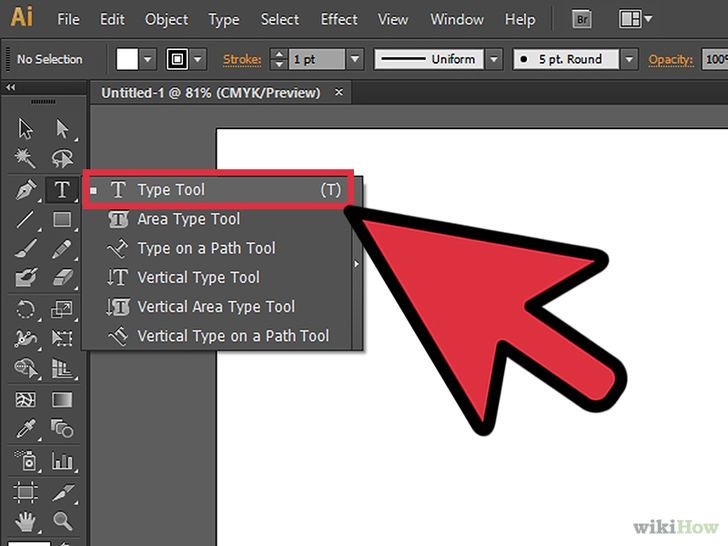The width and height of the screenshot is (728, 546).
Task: Open Adobe Bridge with Br icon
Action: pyautogui.click(x=581, y=20)
